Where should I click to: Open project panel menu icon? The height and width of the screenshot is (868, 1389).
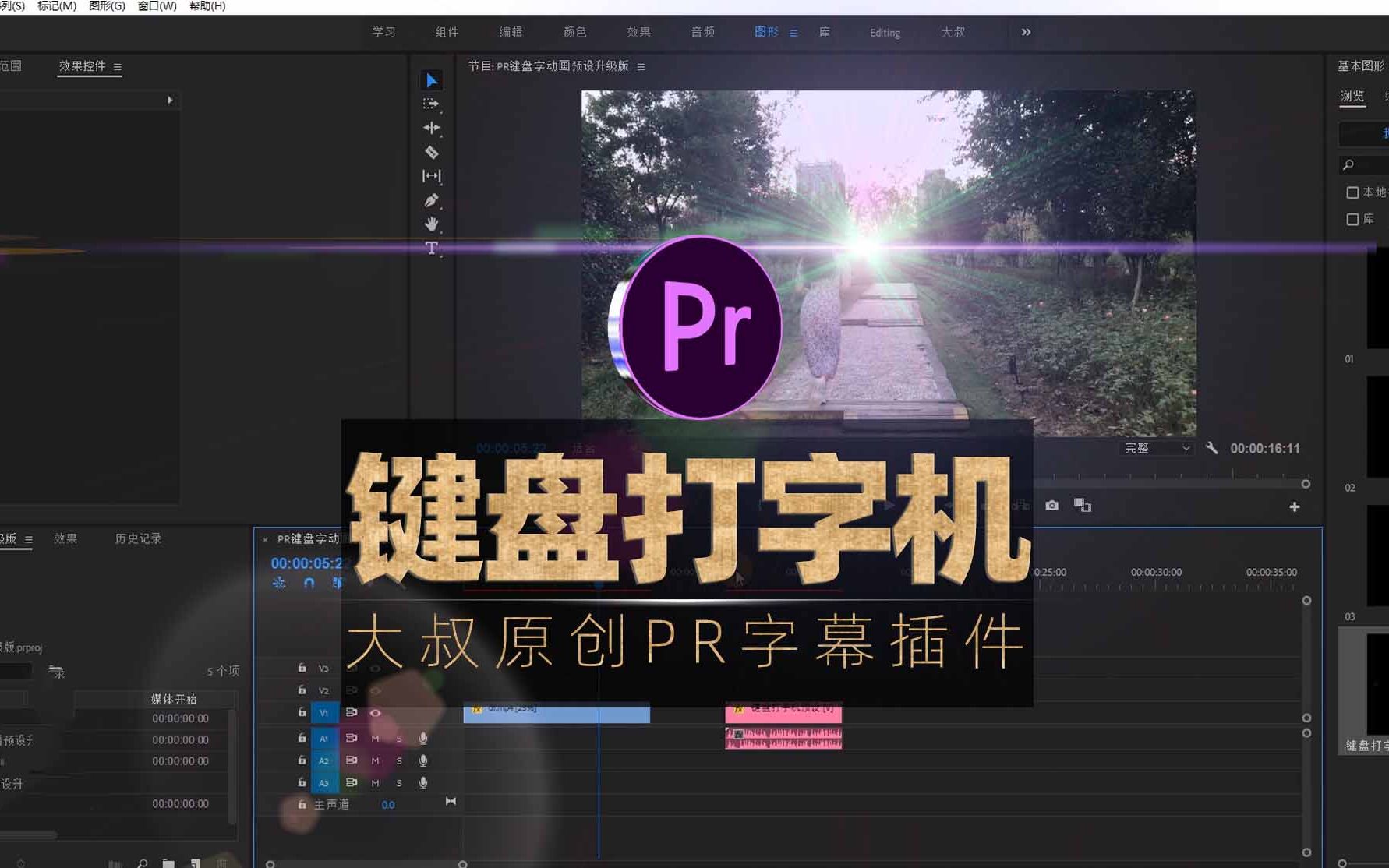(29, 539)
